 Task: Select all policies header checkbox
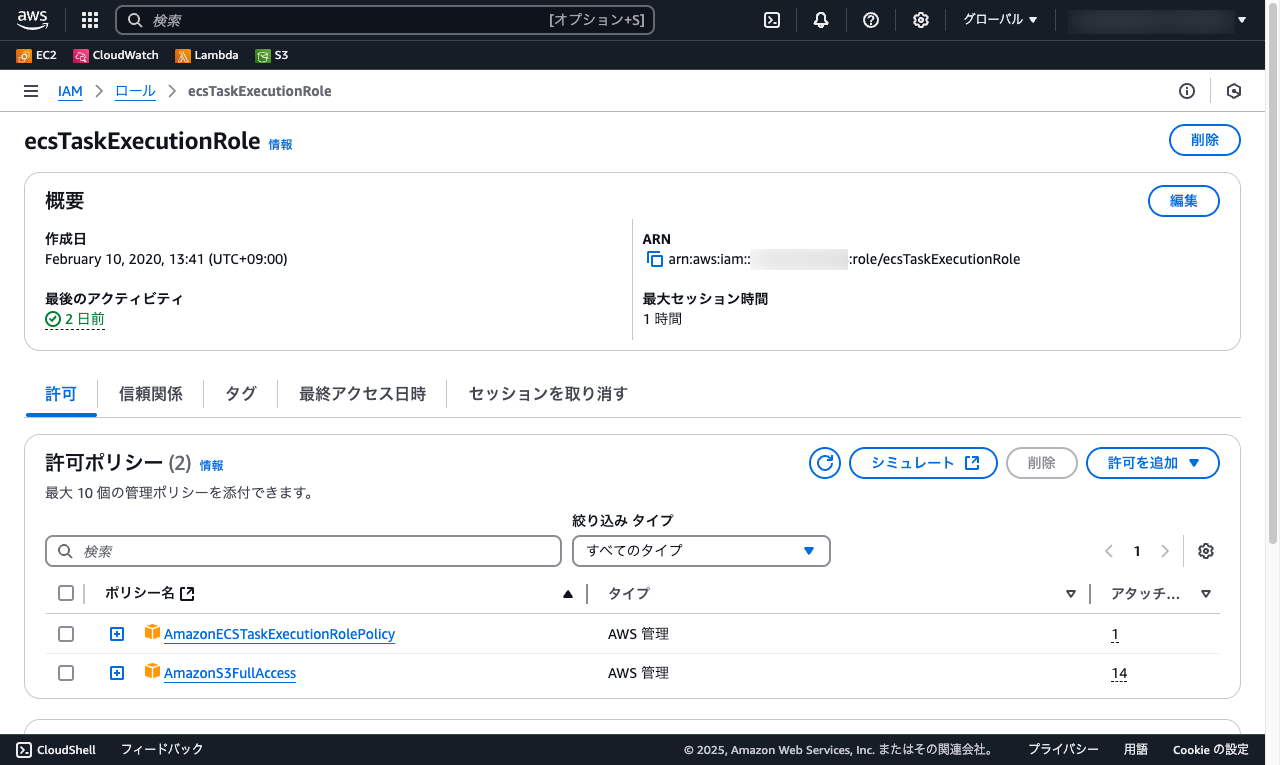pos(66,594)
